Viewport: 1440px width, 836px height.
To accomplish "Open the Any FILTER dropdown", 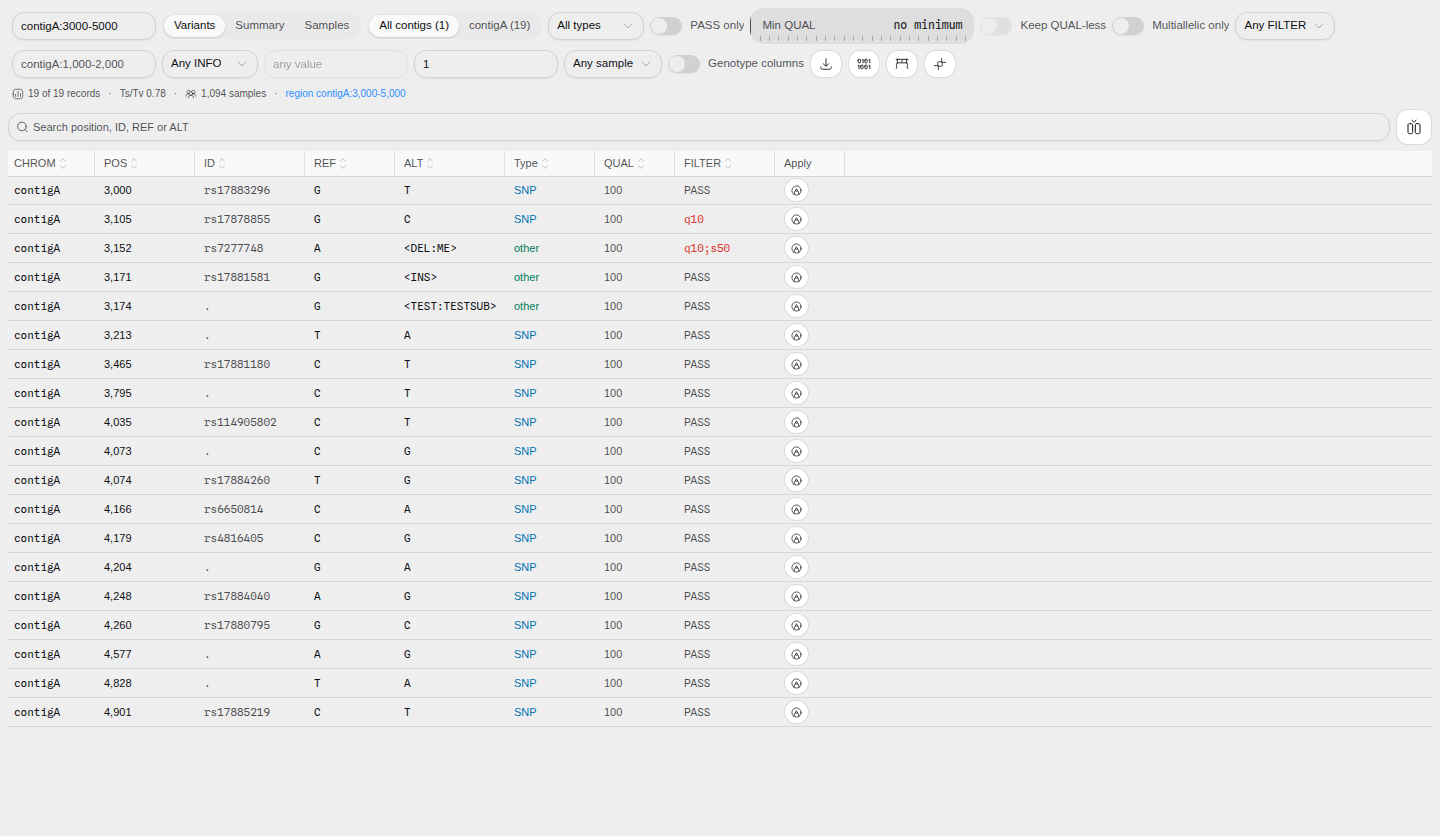I will click(x=1285, y=26).
